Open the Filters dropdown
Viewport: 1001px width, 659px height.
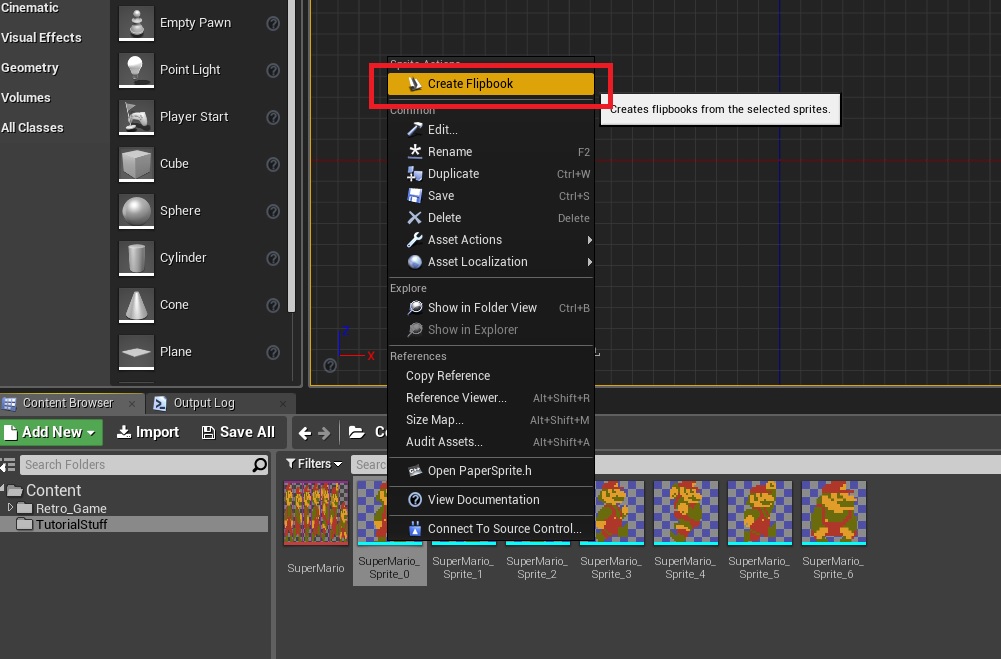[314, 464]
